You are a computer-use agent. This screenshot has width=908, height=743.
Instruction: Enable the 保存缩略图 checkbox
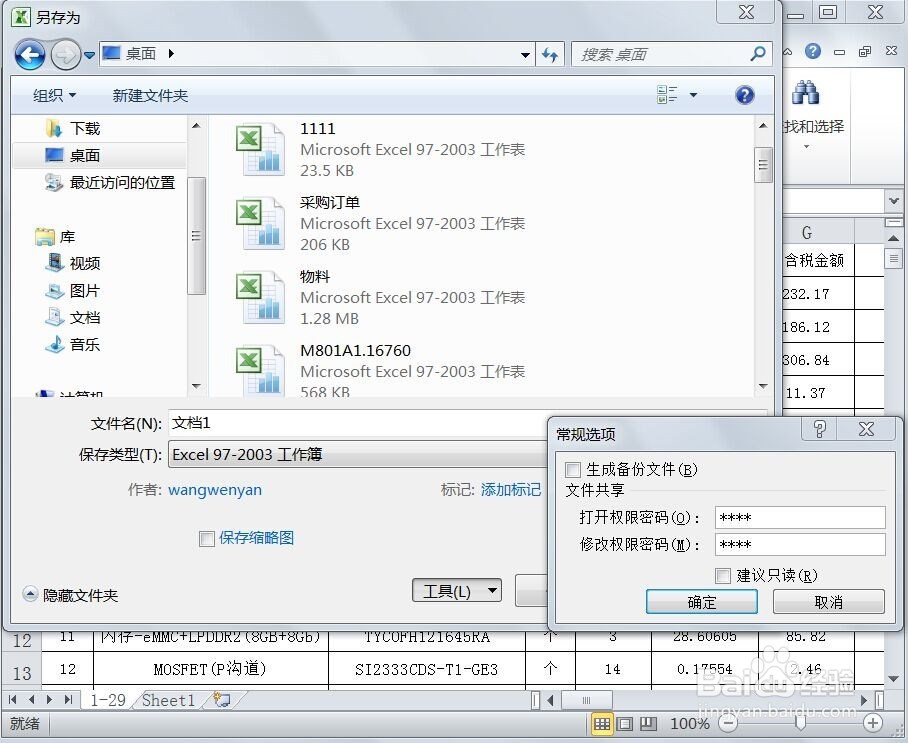click(x=206, y=539)
